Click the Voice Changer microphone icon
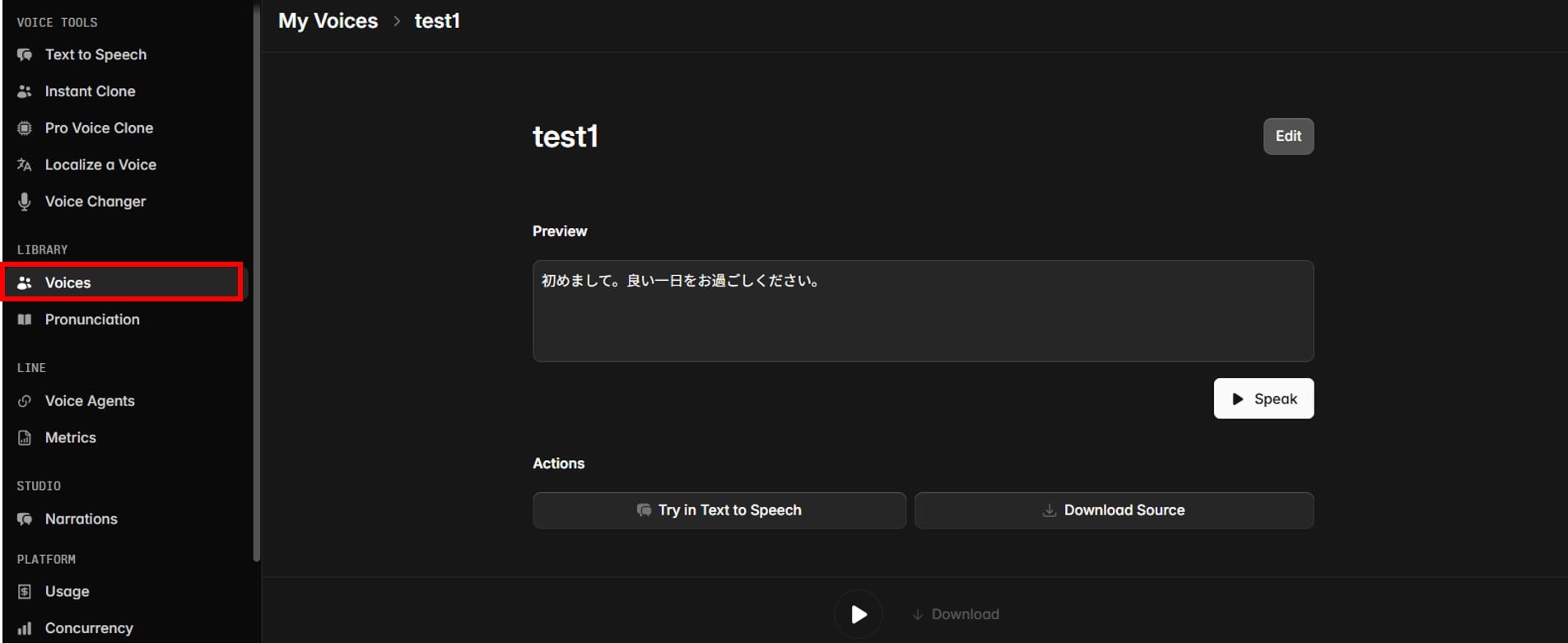Image resolution: width=1568 pixels, height=643 pixels. click(25, 202)
